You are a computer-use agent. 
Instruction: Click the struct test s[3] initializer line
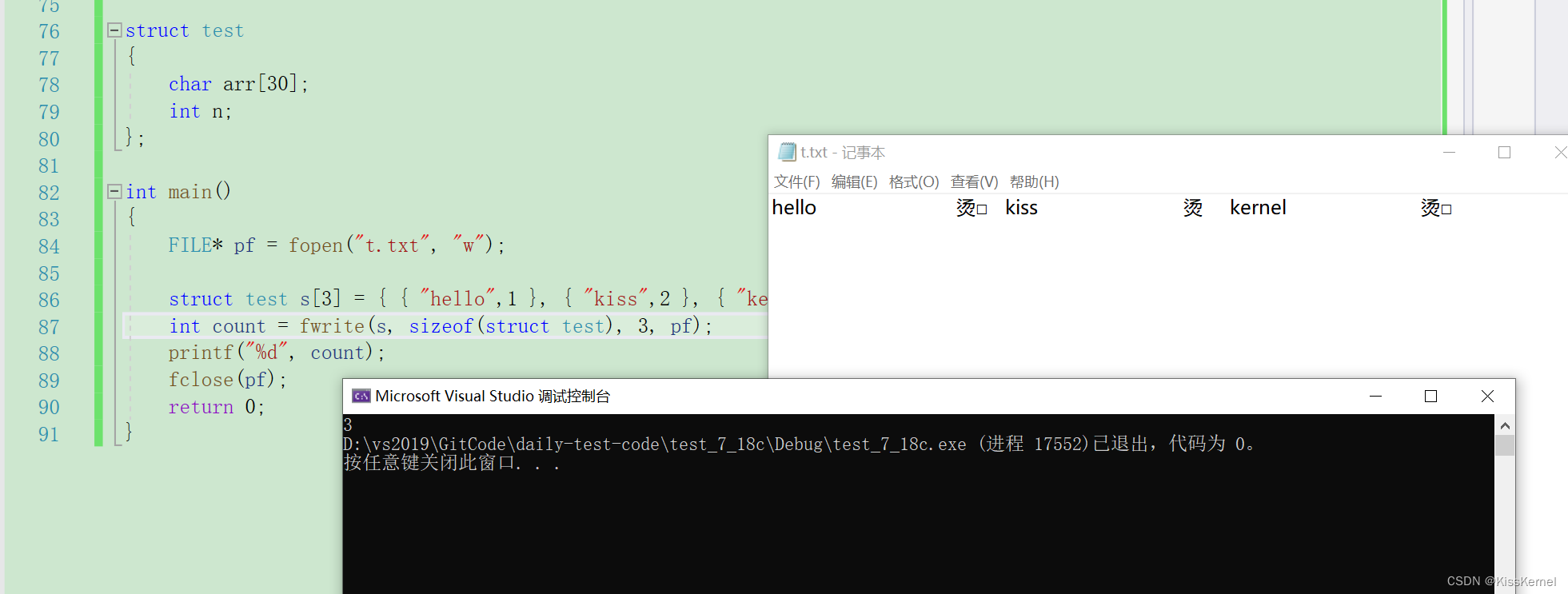(468, 299)
